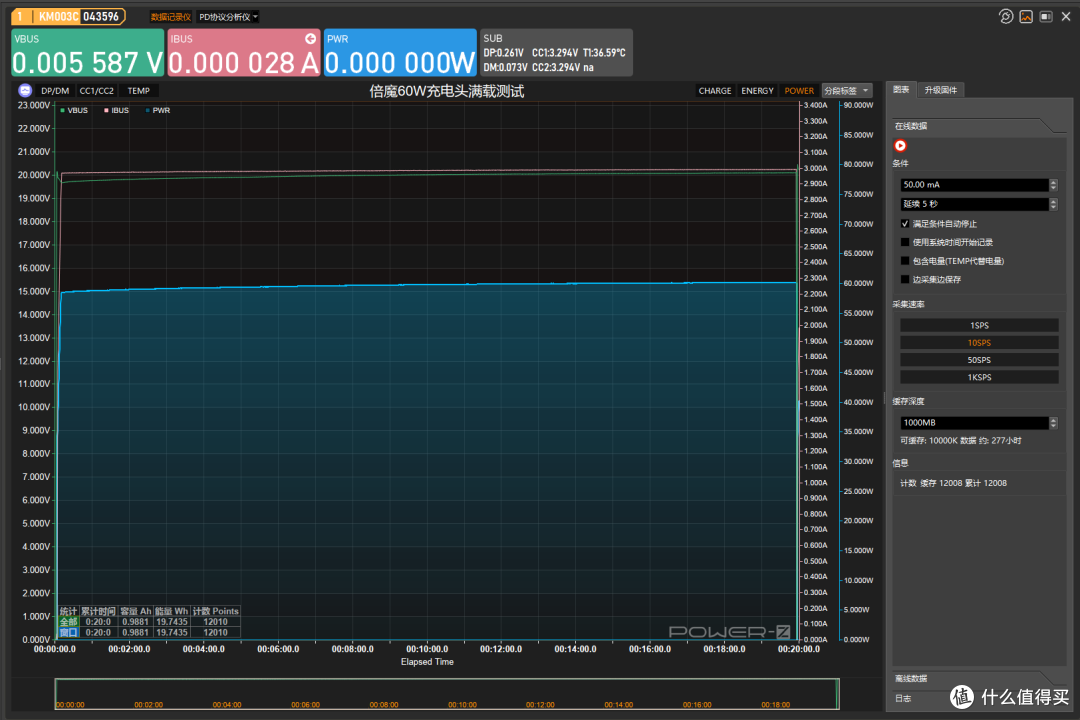Click the arrow icon in the IBUS panel
1080x720 pixels.
(x=311, y=39)
